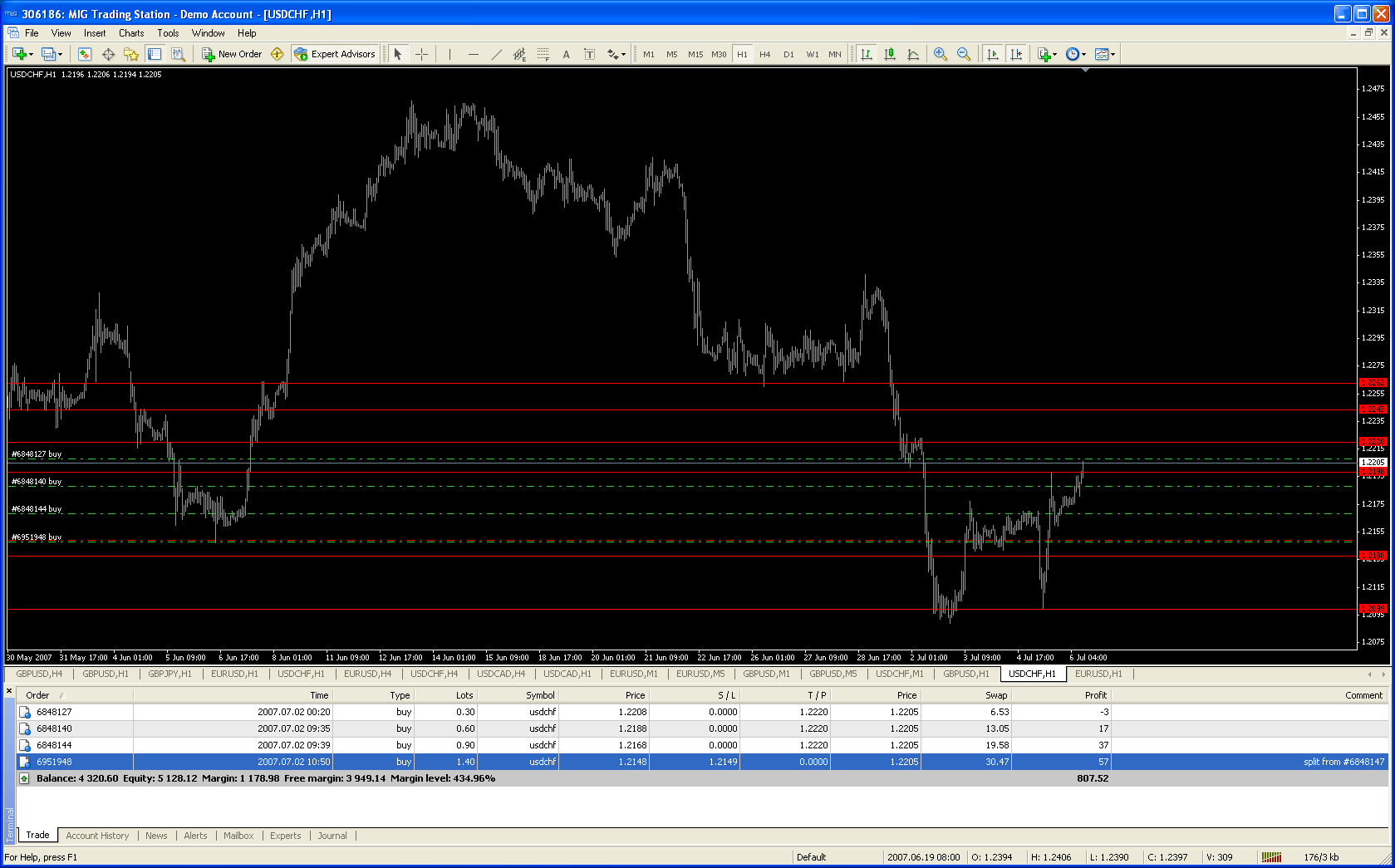Toggle the Terminal window icon
The width and height of the screenshot is (1395, 868).
[155, 54]
